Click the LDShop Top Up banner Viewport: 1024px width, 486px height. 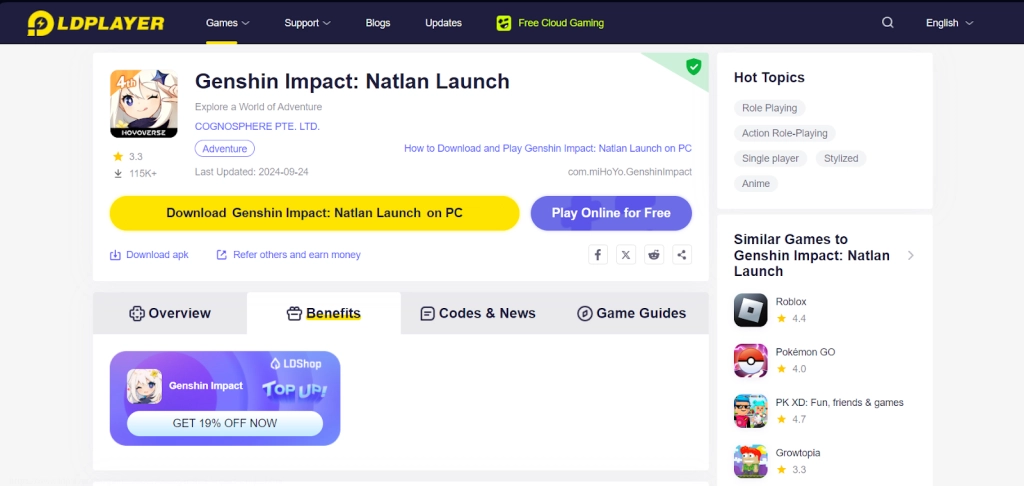pos(225,398)
